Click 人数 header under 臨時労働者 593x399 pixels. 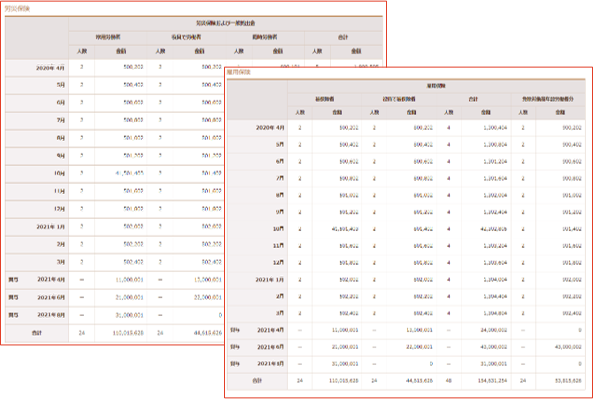point(239,51)
